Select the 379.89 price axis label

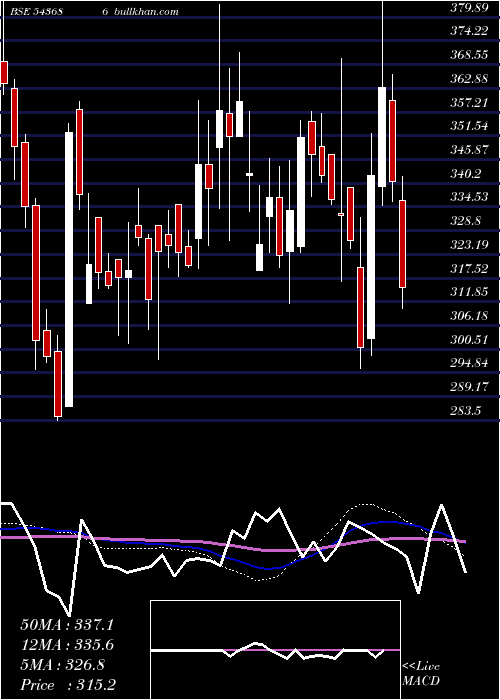point(469,7)
